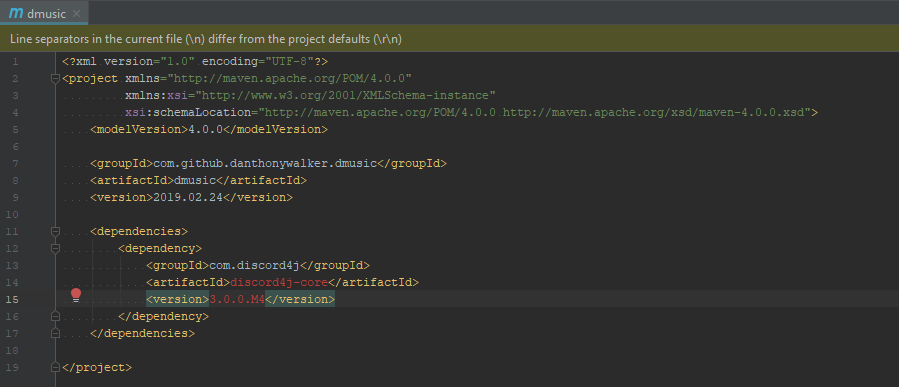Click the maven-4.0.0.xsd schema URL
899x387 pixels.
point(656,112)
